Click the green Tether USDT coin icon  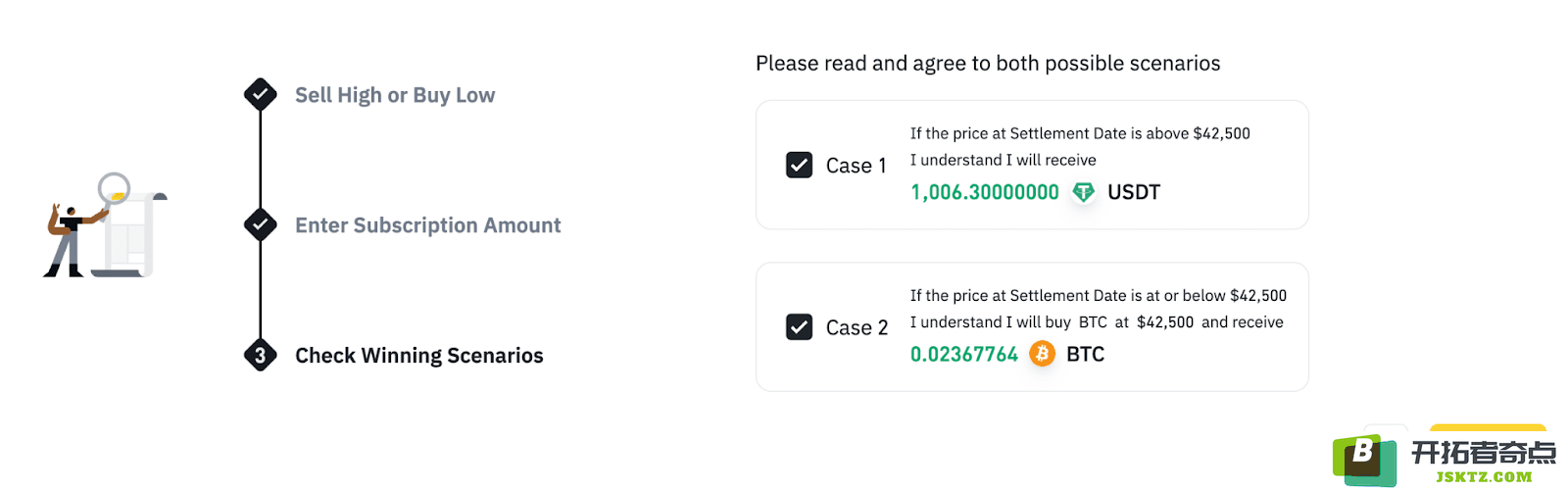point(1083,192)
